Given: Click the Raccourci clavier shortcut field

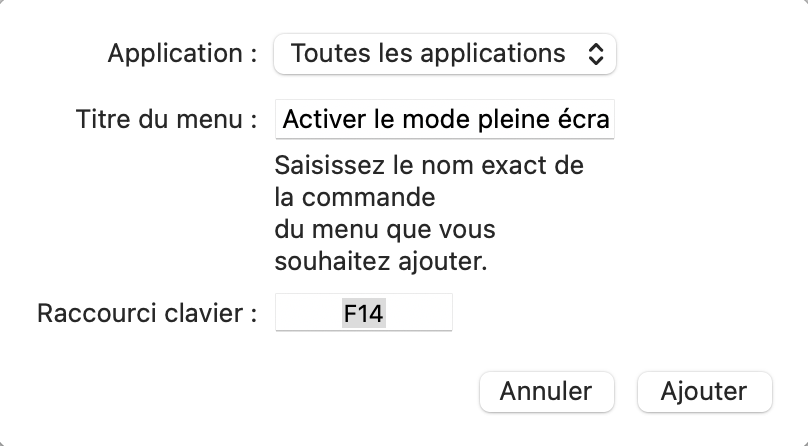Looking at the screenshot, I should (363, 313).
